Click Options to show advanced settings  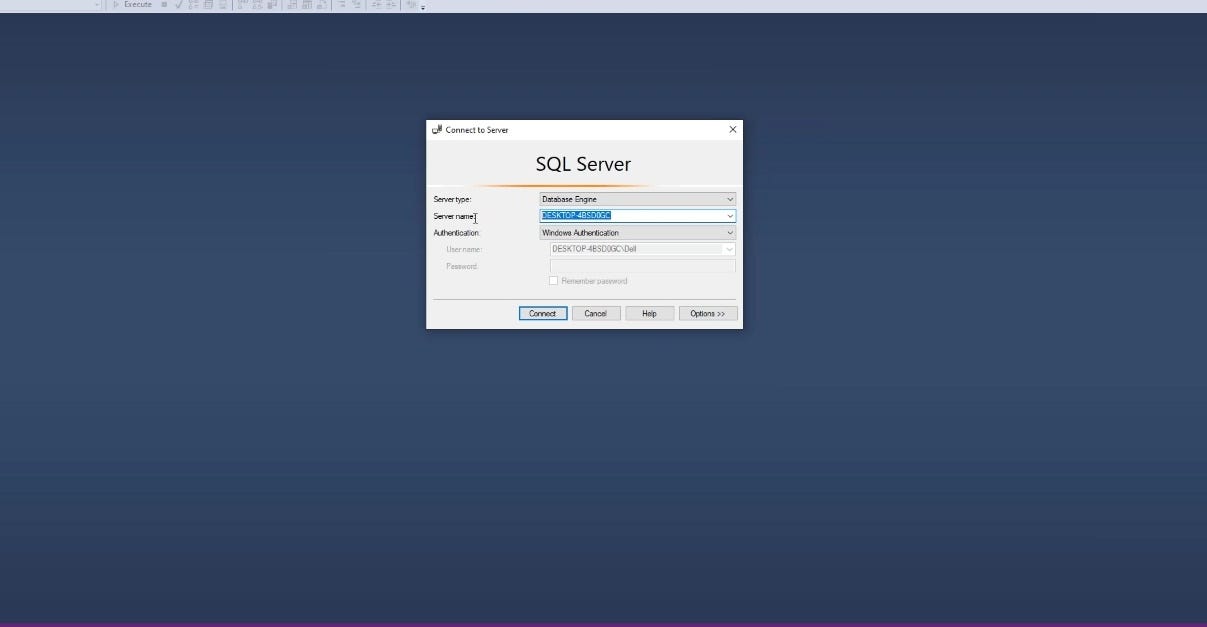(708, 313)
